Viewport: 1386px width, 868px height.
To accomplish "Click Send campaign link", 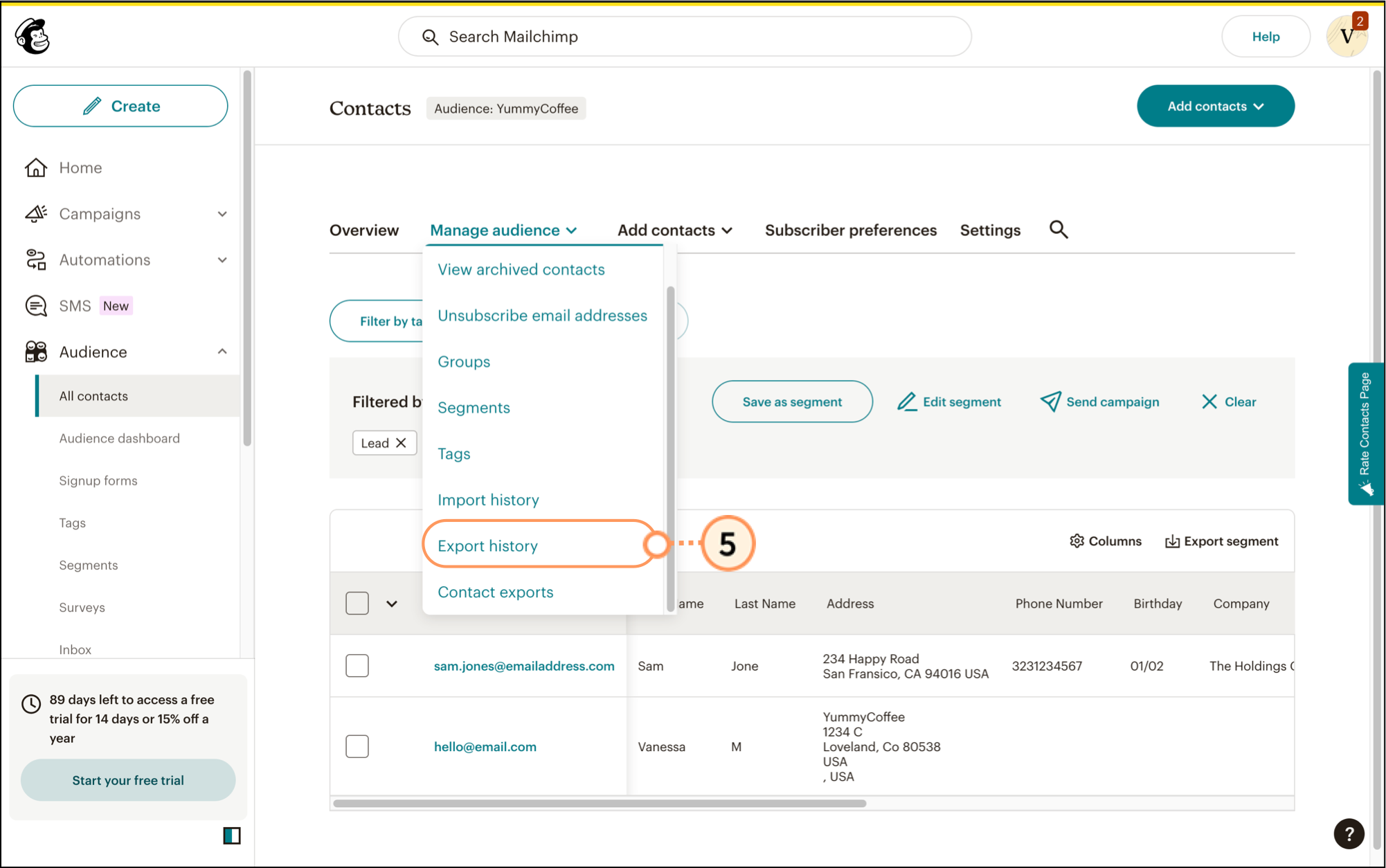I will [x=1099, y=401].
